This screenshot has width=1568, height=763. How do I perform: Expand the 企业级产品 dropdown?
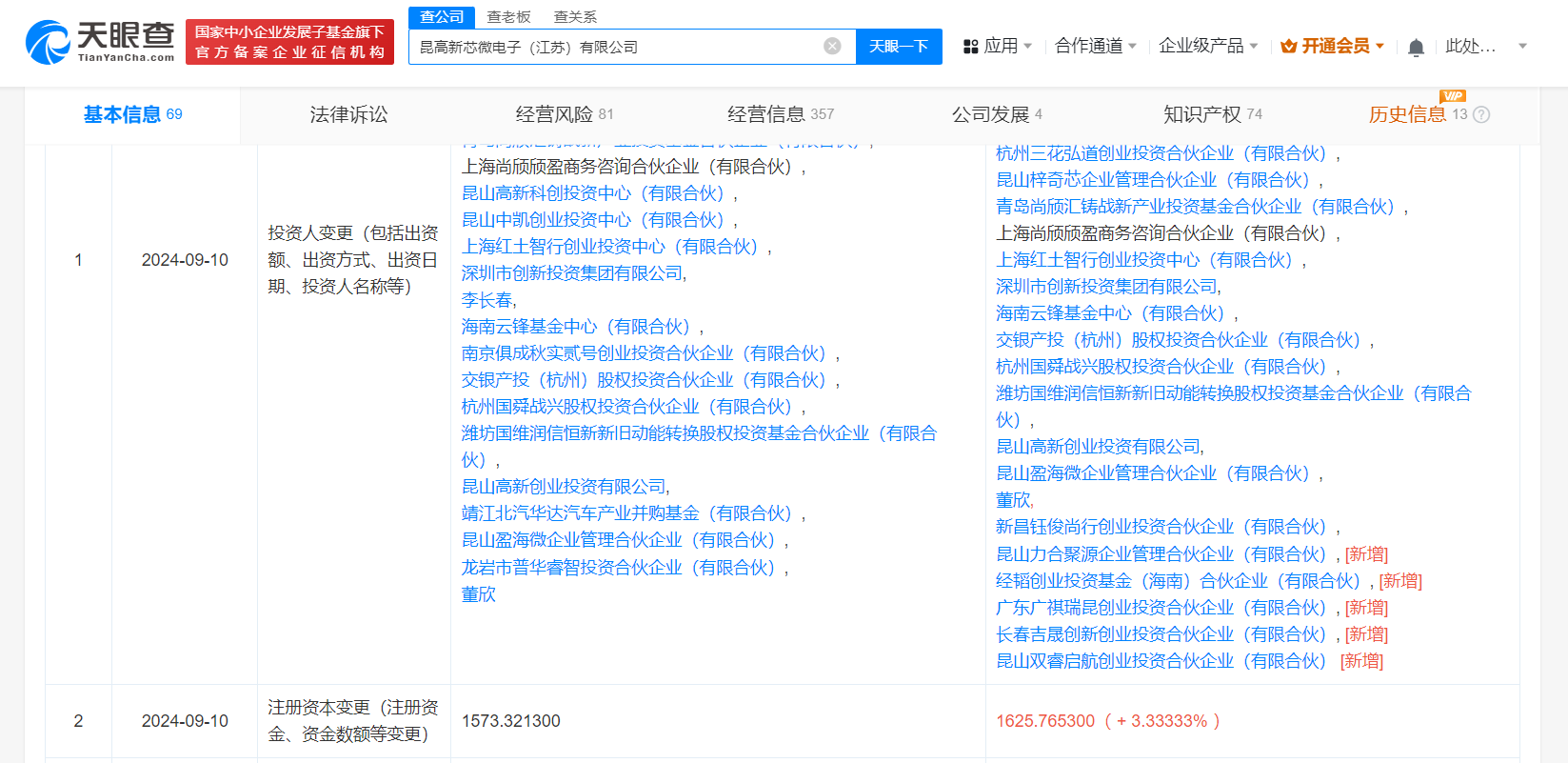(1254, 46)
